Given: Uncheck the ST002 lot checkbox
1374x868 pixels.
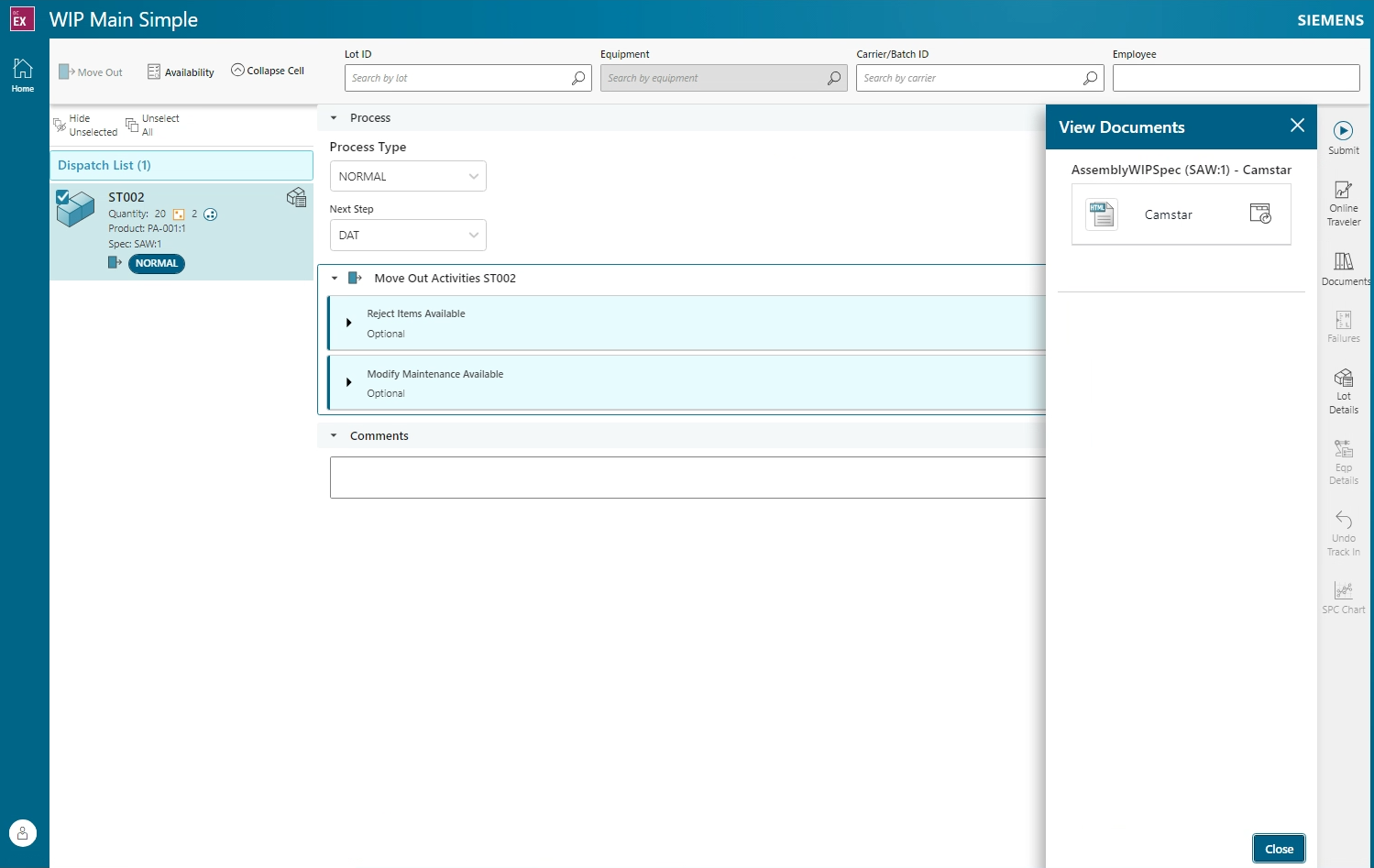Looking at the screenshot, I should 63,196.
